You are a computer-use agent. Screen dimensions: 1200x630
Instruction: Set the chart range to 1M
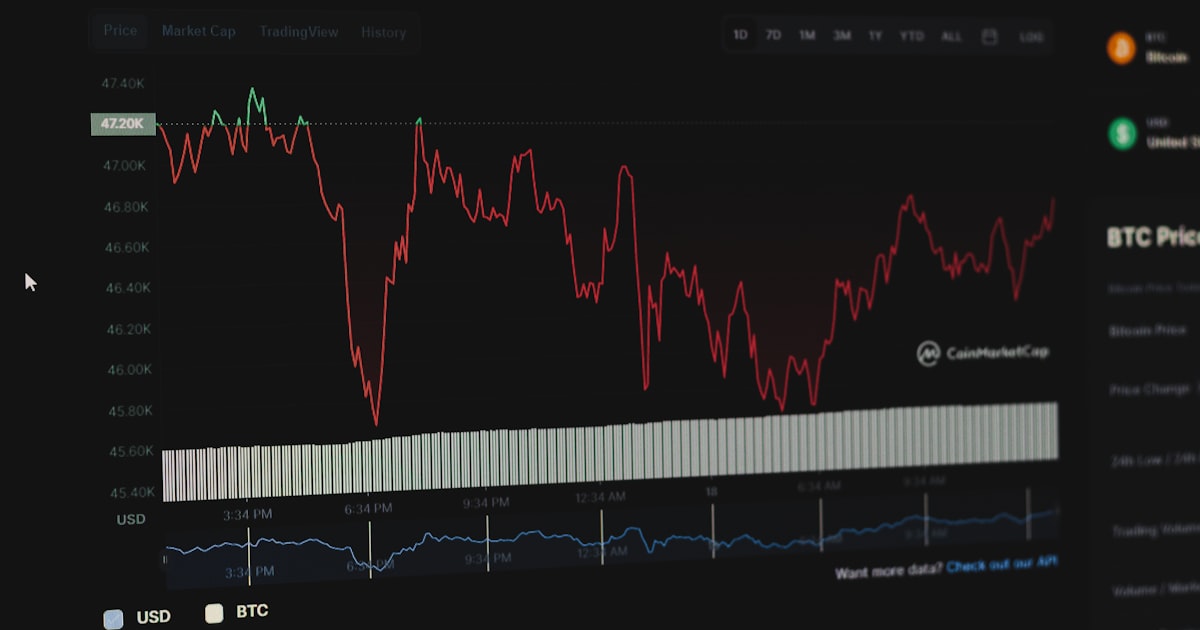point(807,36)
